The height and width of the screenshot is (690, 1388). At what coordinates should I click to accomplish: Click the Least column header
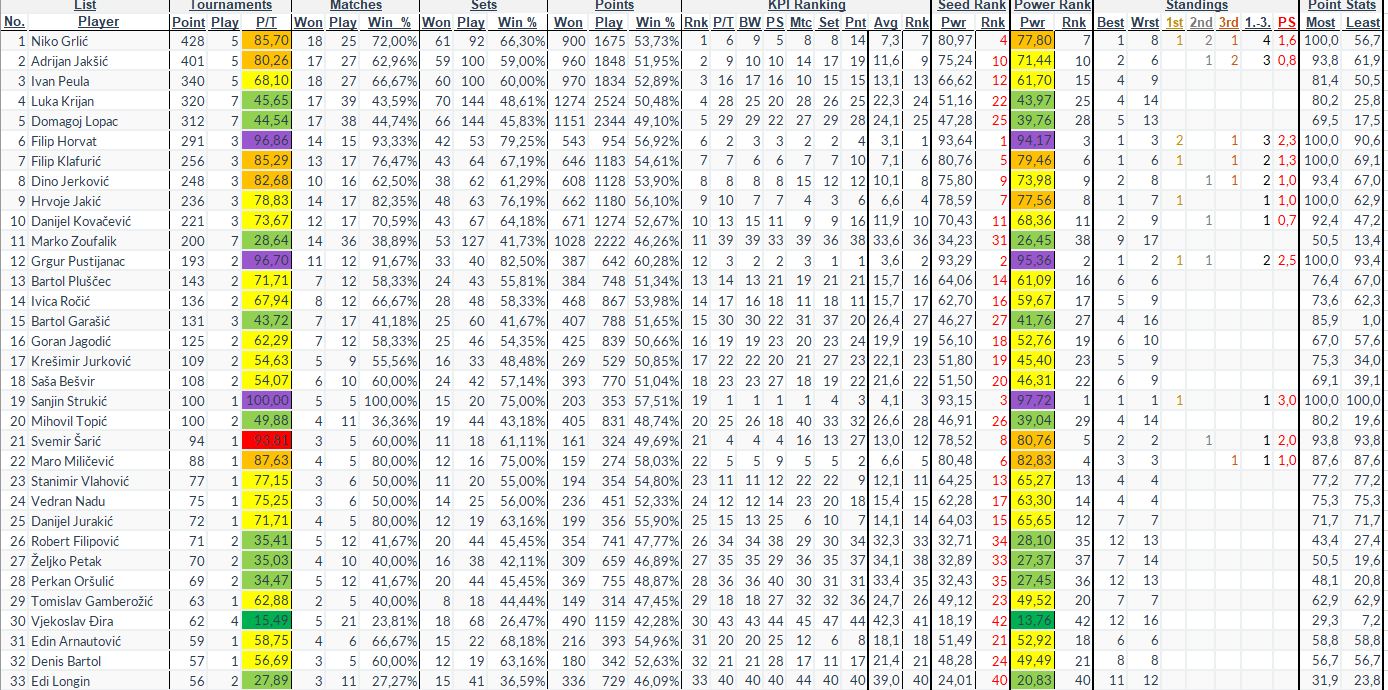(1363, 21)
